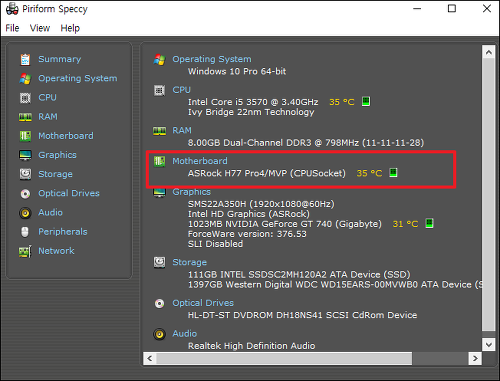Click the Graphics heading link in summary
The height and width of the screenshot is (381, 500).
point(192,192)
